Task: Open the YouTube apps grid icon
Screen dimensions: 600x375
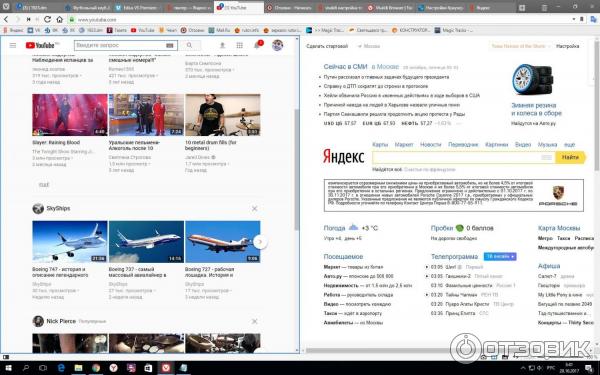Action: 240,45
